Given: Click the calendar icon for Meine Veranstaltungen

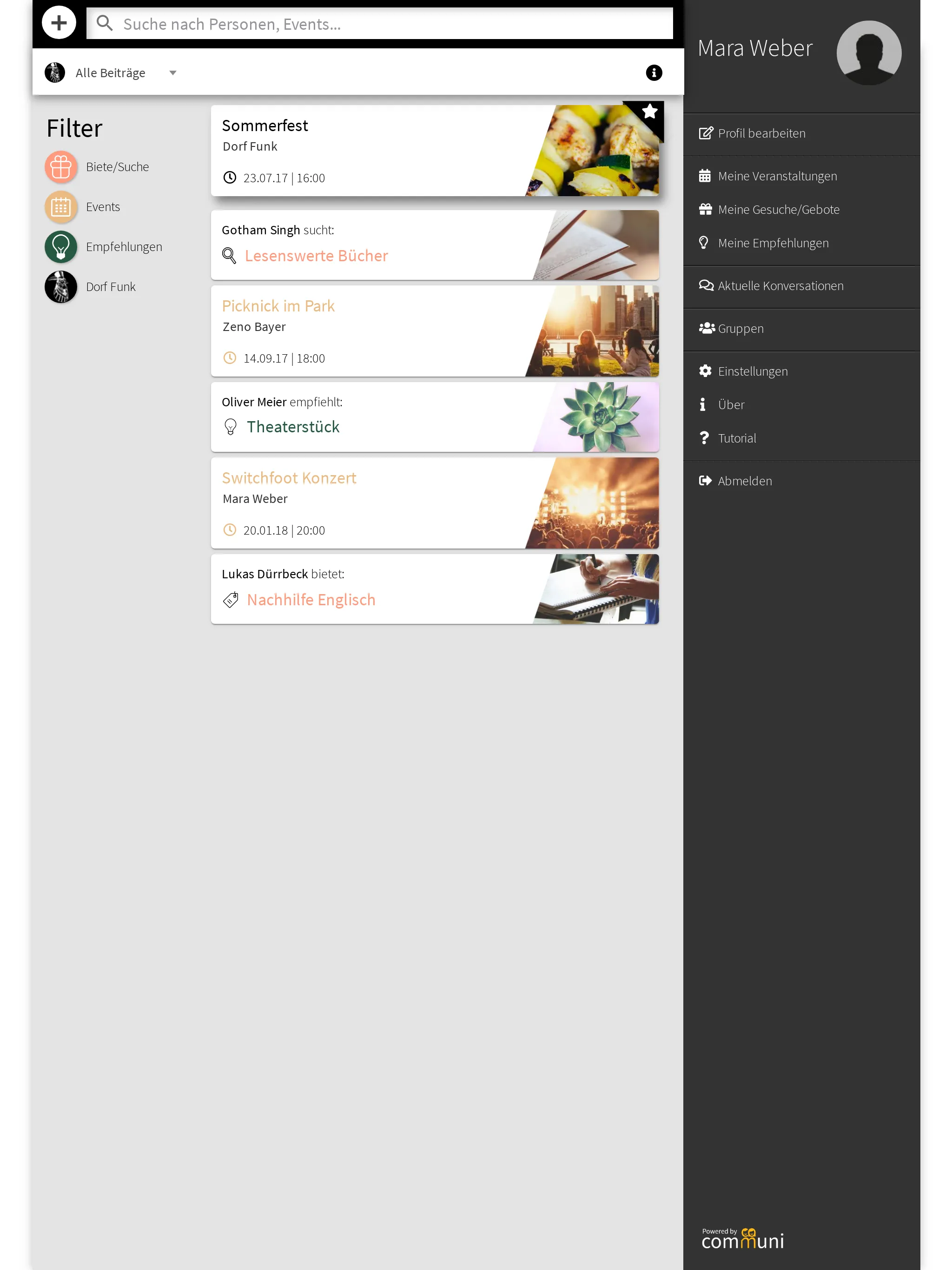Looking at the screenshot, I should coord(705,176).
